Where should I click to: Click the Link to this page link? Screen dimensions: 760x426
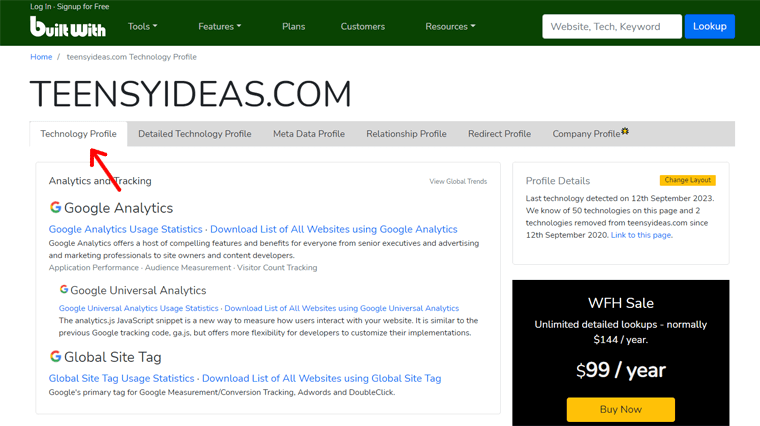pos(641,235)
